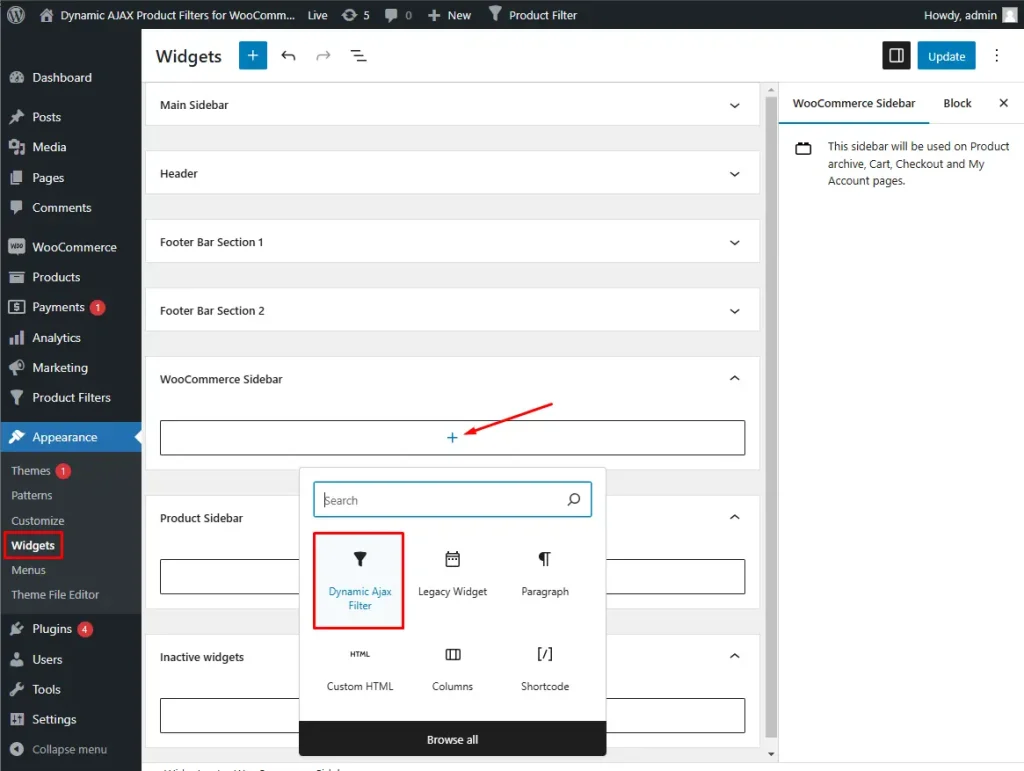The width and height of the screenshot is (1024, 771).
Task: Insert the Shortcode block
Action: click(545, 670)
